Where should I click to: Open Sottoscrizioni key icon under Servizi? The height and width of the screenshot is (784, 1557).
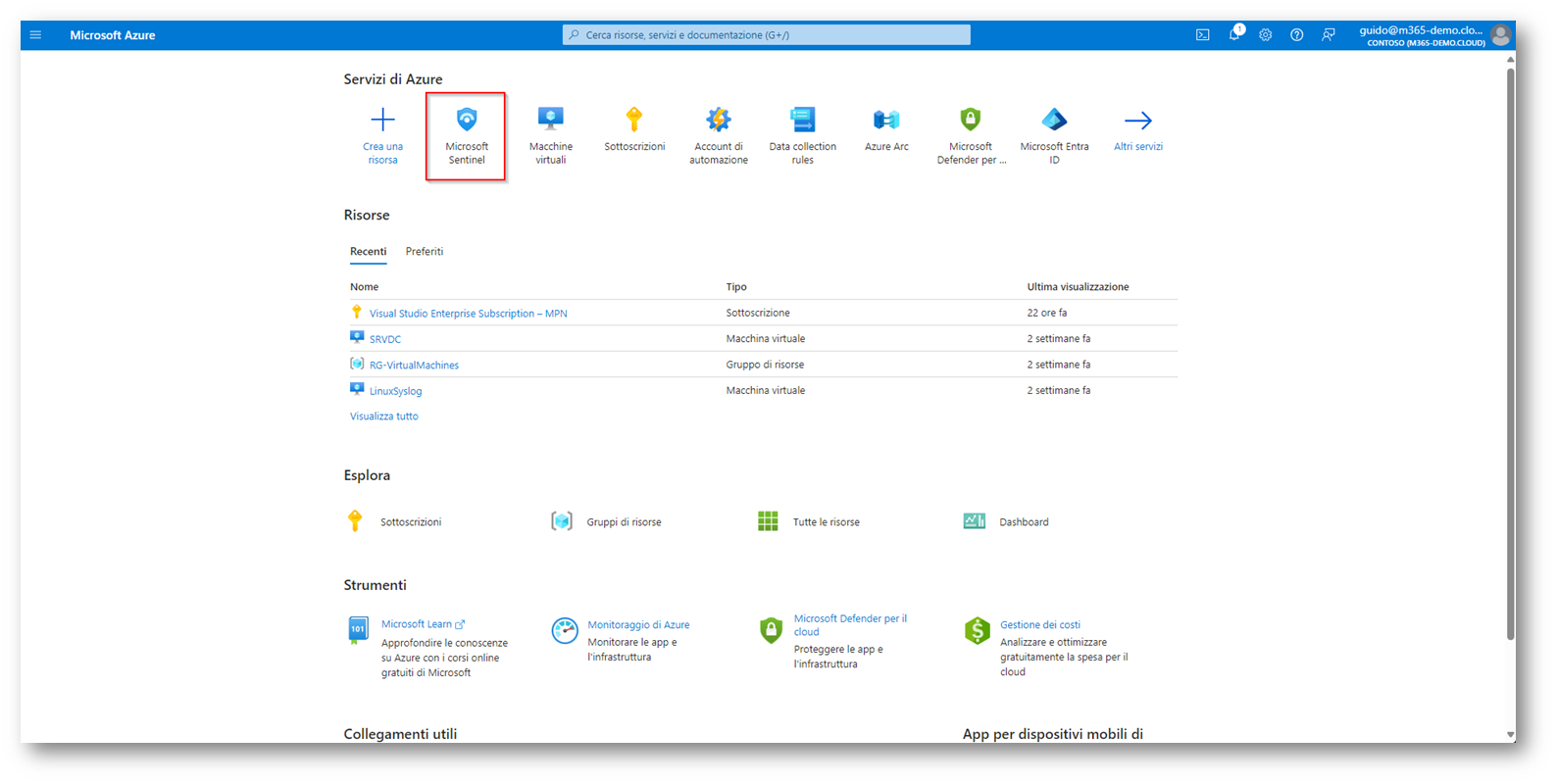click(634, 120)
